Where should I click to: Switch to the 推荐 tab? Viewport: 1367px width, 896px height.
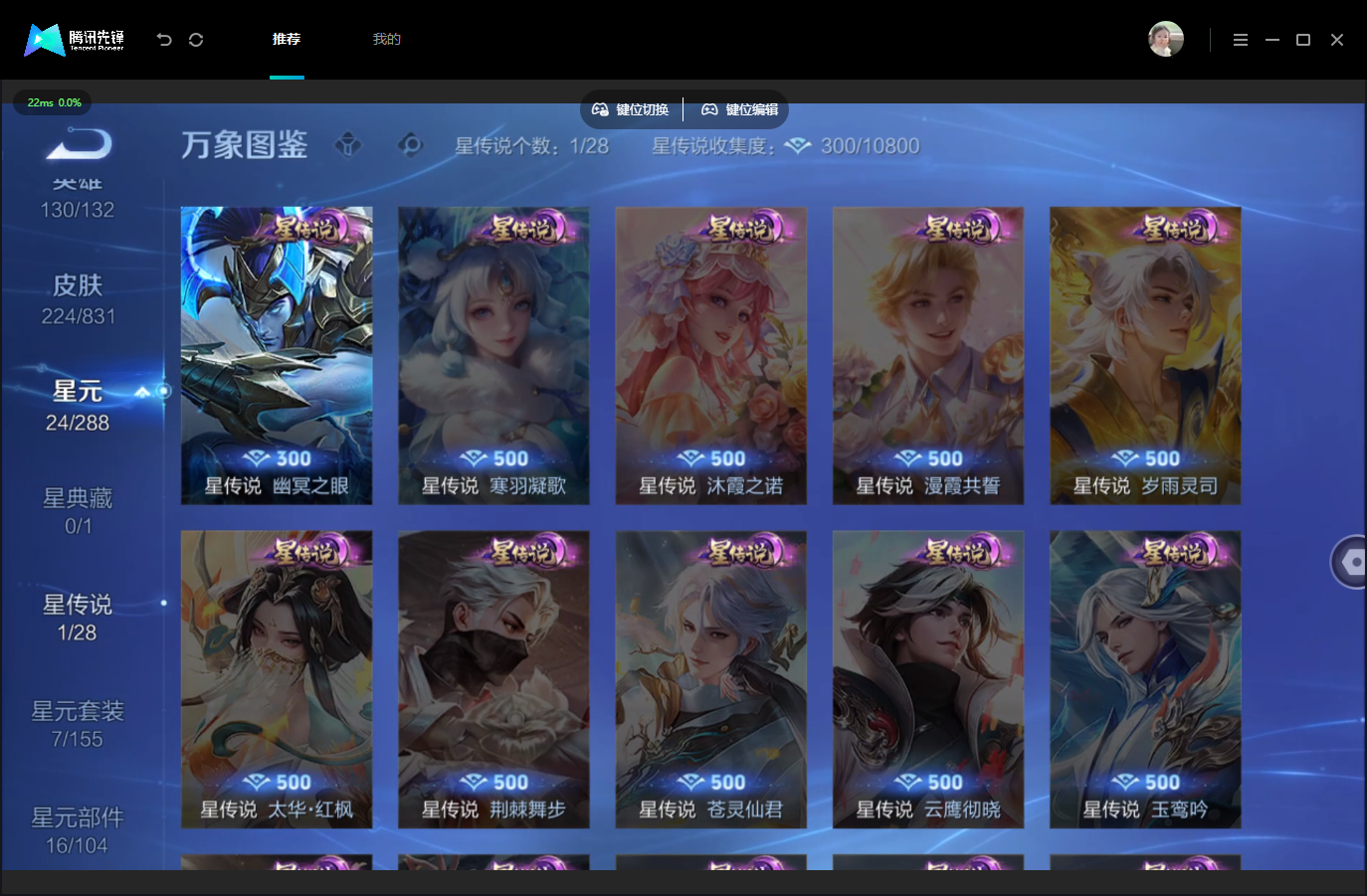[x=287, y=39]
